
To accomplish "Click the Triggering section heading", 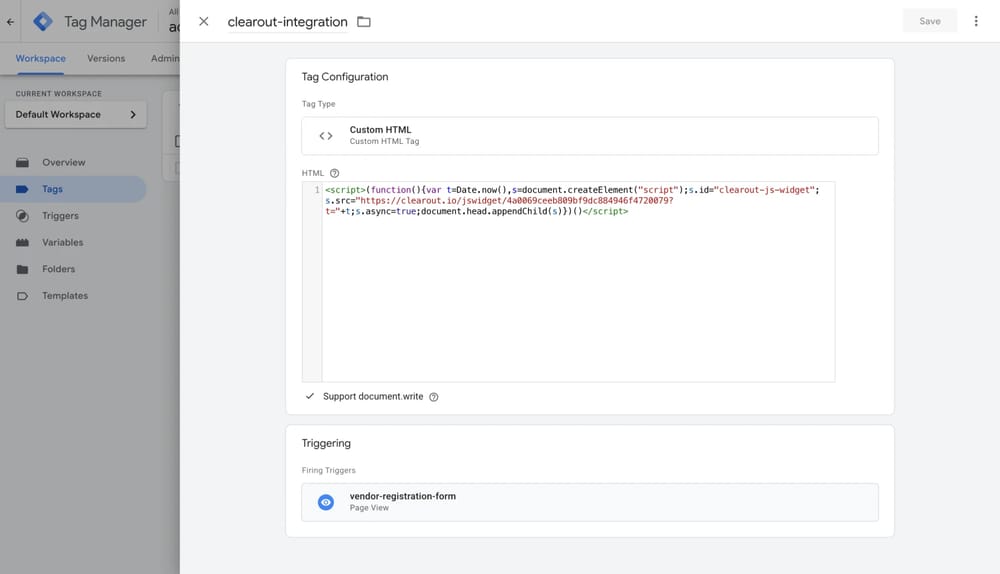I will (x=326, y=443).
